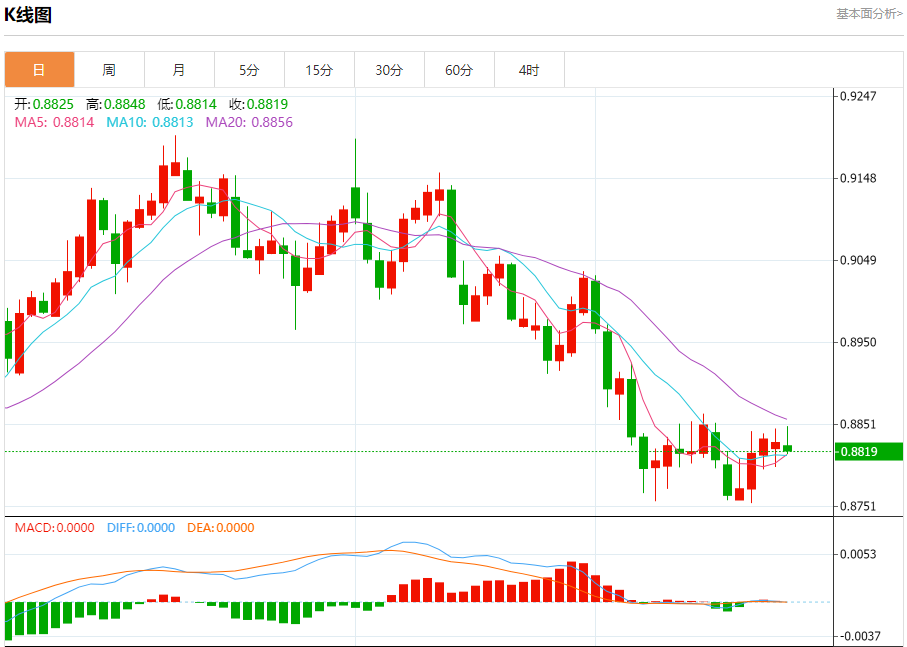Click the open price 开:0.8825
907x647 pixels.
coord(44,104)
